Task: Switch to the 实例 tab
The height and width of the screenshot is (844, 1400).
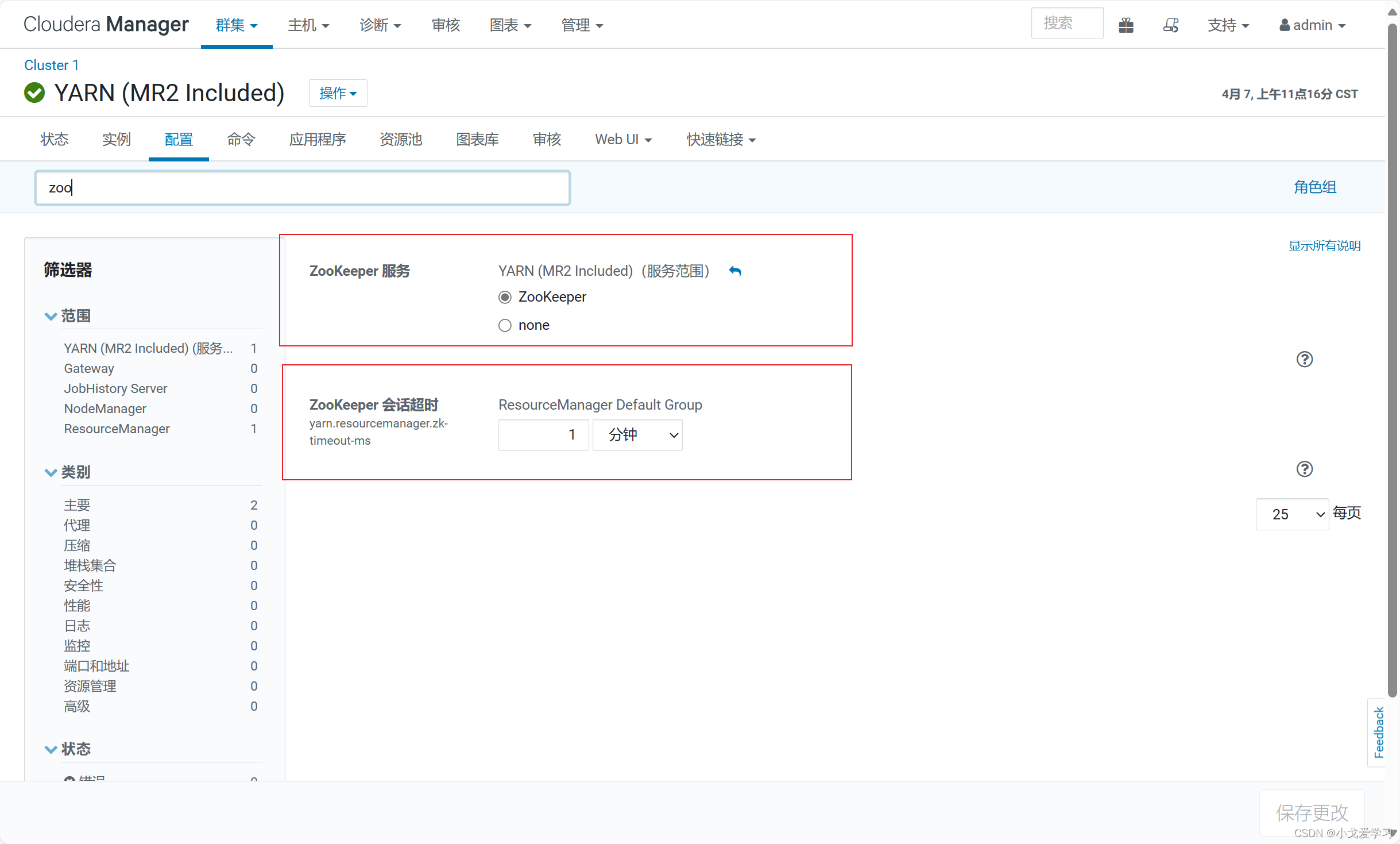Action: tap(117, 140)
